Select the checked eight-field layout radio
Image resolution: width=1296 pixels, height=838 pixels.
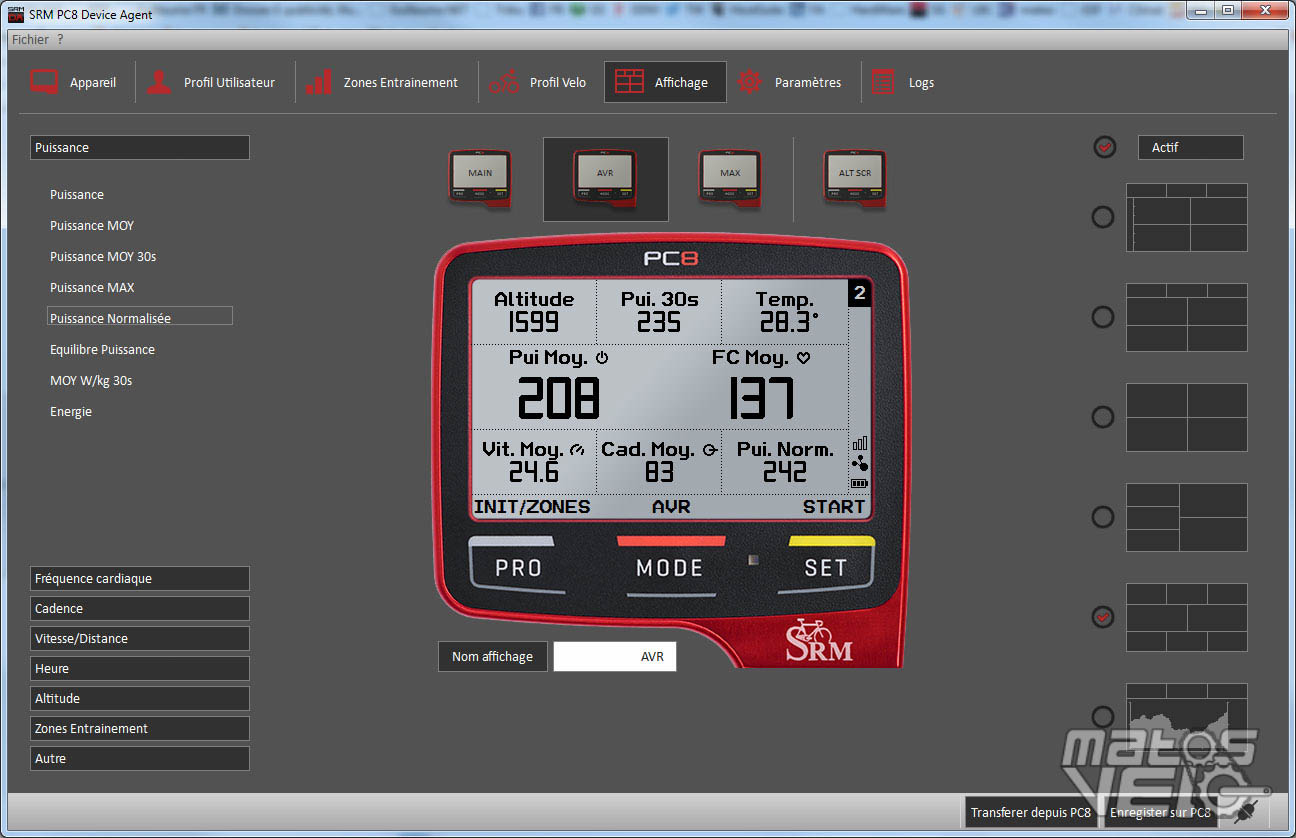pyautogui.click(x=1102, y=617)
